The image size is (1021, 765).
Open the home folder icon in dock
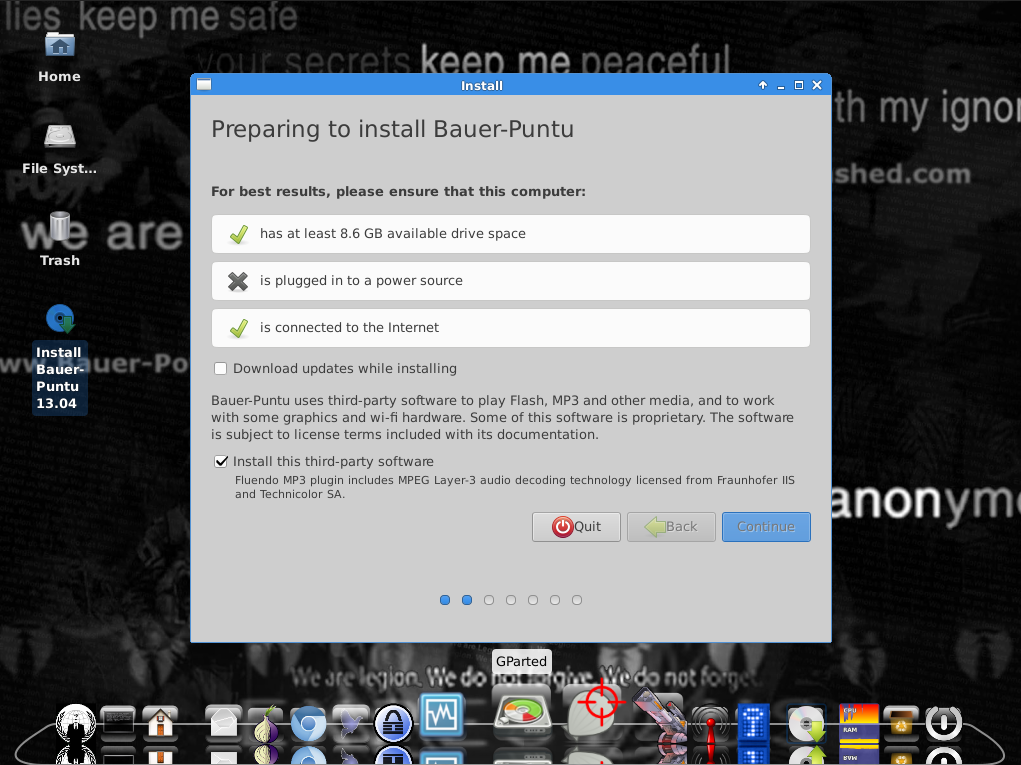tap(160, 723)
